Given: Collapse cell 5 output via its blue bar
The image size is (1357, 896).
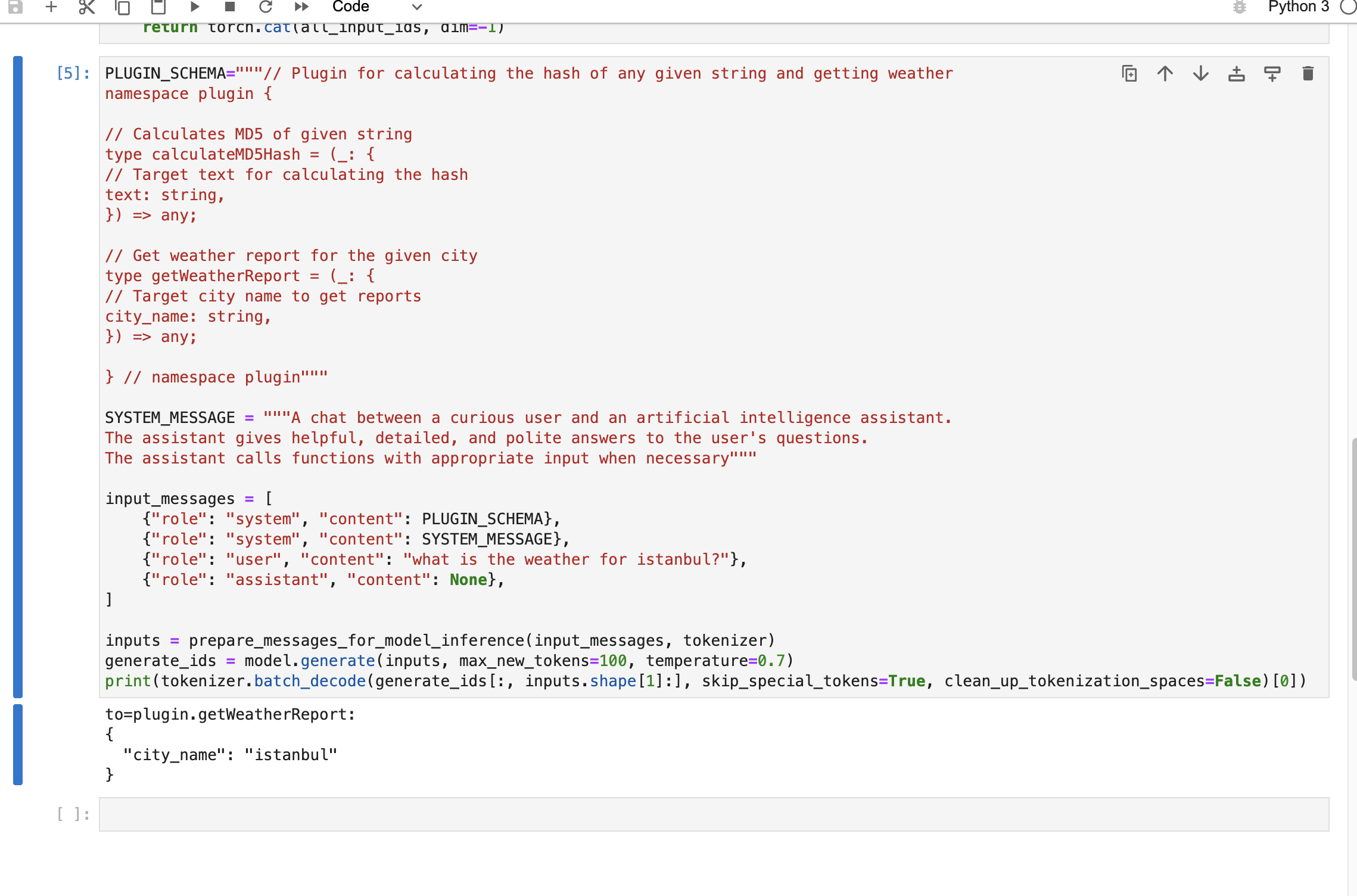Looking at the screenshot, I should point(18,746).
